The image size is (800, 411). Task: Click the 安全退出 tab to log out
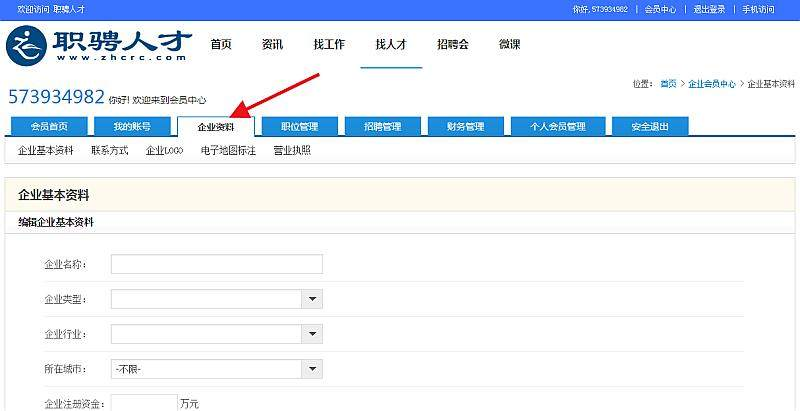point(649,127)
